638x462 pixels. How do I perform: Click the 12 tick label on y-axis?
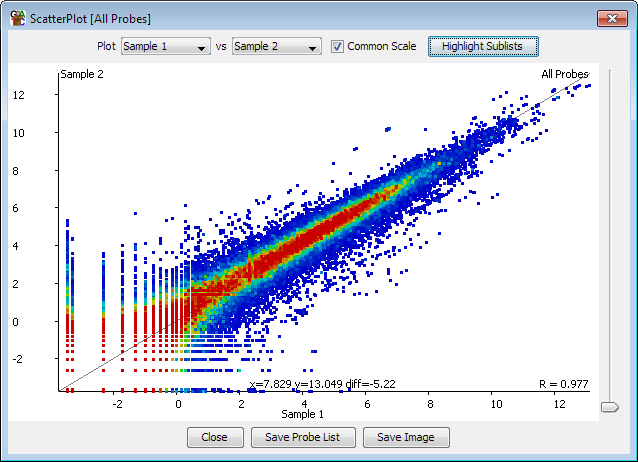(18, 94)
